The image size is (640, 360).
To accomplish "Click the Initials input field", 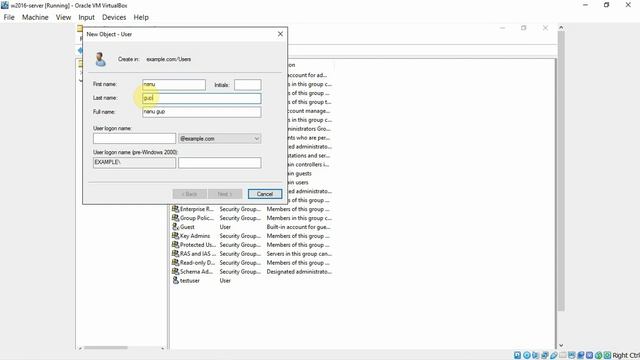I will click(x=248, y=84).
